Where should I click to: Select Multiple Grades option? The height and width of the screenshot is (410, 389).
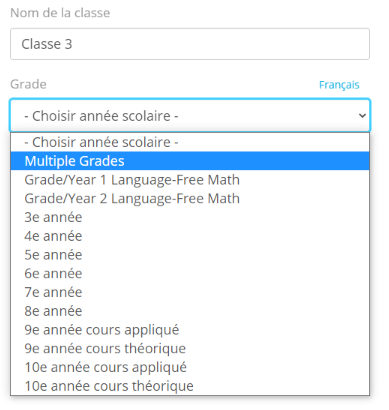[190, 161]
